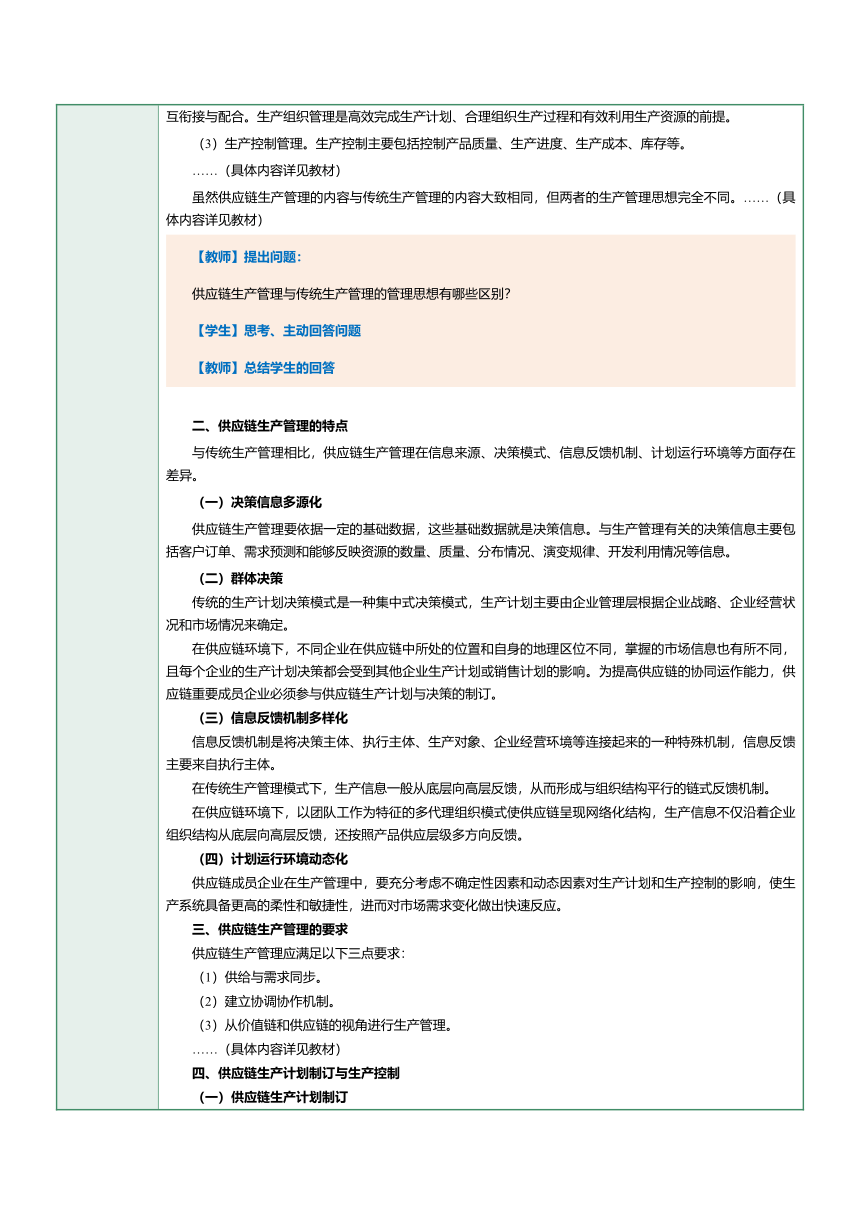860x1216 pixels.
Task: Select the paragraph starting '供应链成员企业在生产管理中'
Action: coord(480,894)
